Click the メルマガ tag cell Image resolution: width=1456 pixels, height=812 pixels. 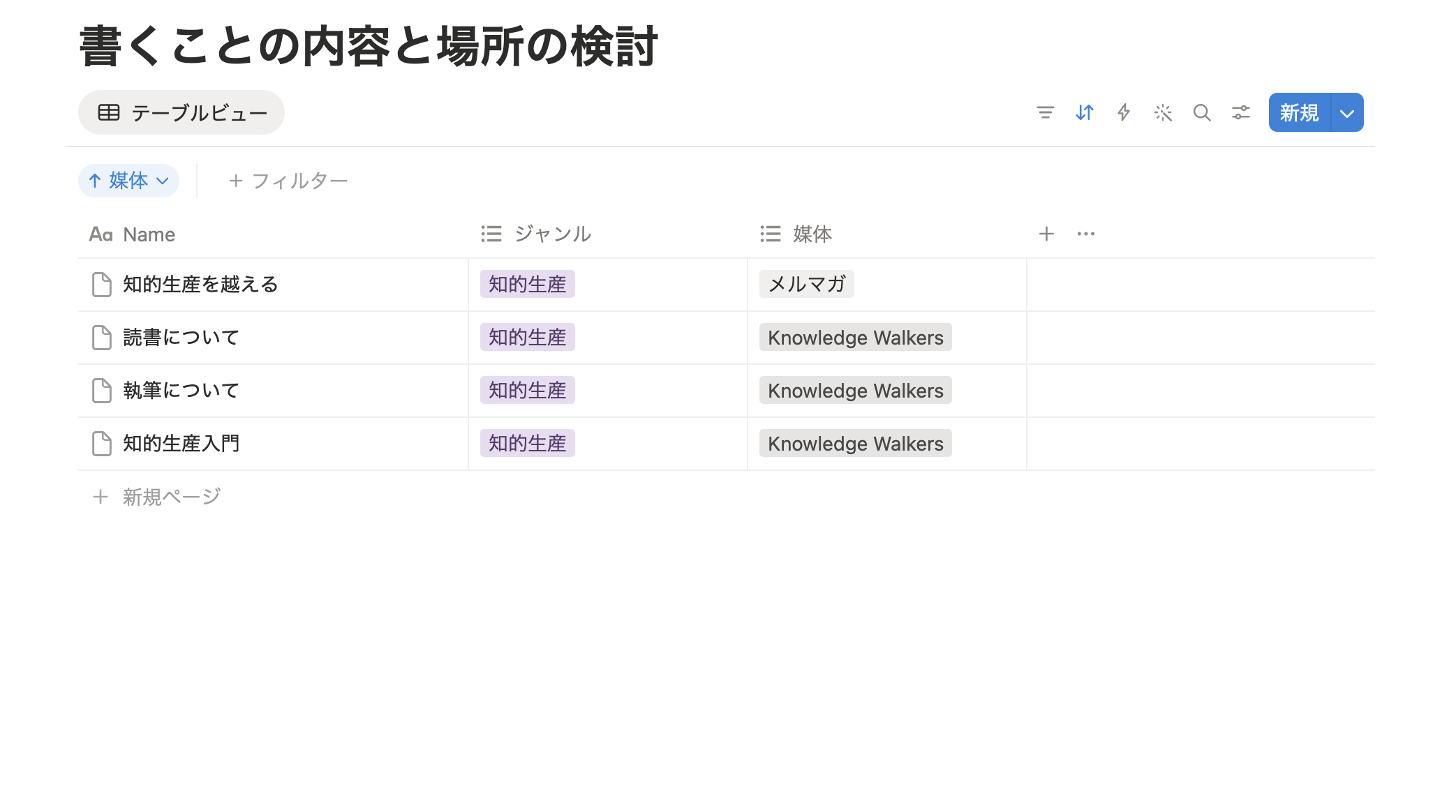click(807, 284)
